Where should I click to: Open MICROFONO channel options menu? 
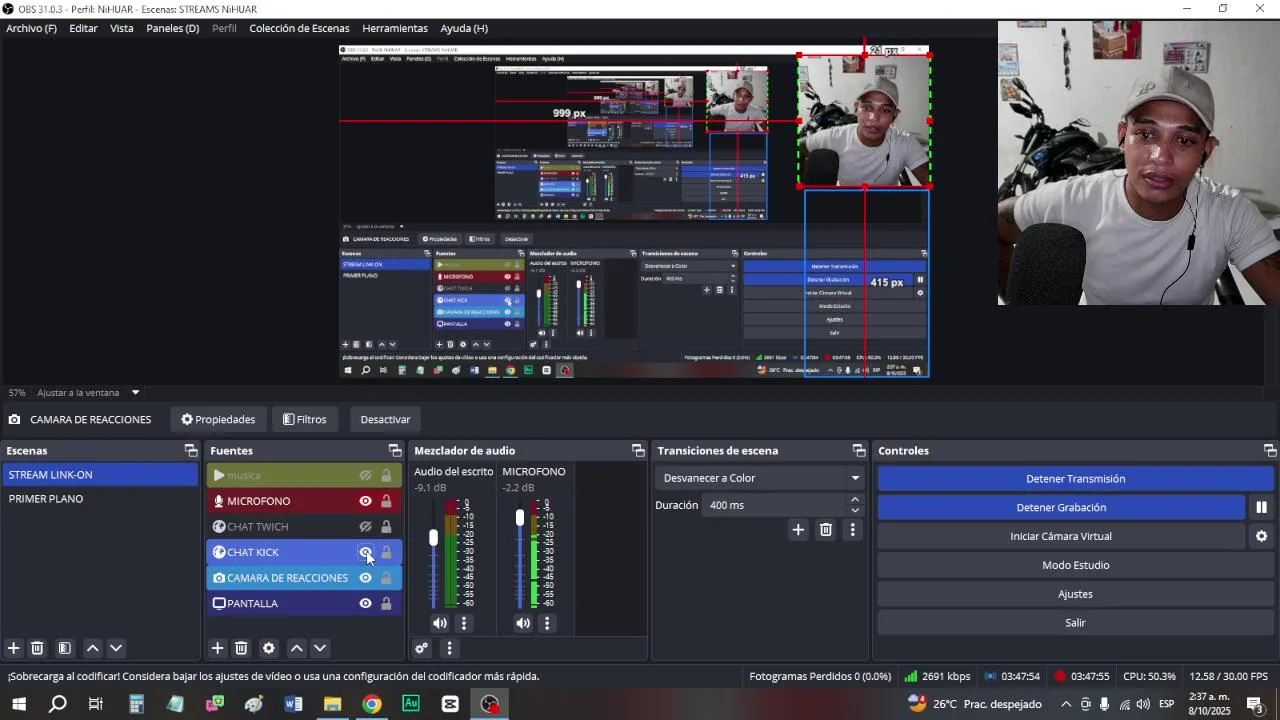546,623
